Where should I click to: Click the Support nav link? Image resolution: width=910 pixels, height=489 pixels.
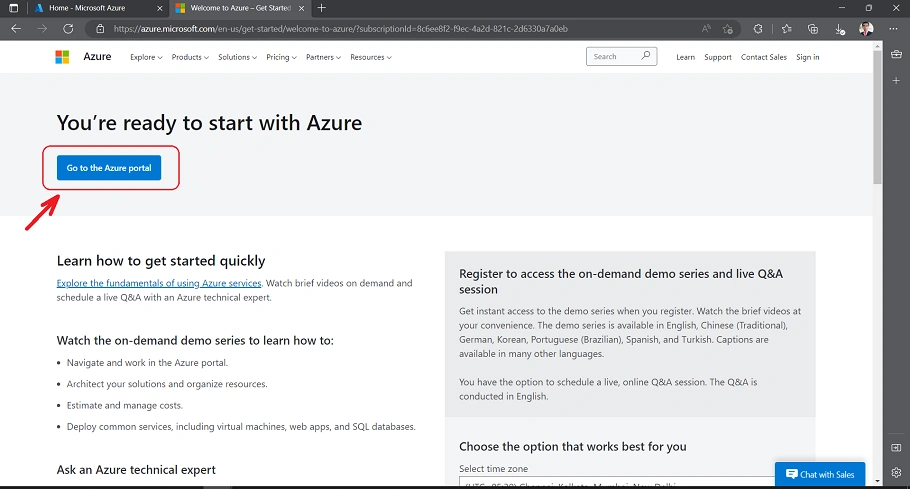(718, 57)
